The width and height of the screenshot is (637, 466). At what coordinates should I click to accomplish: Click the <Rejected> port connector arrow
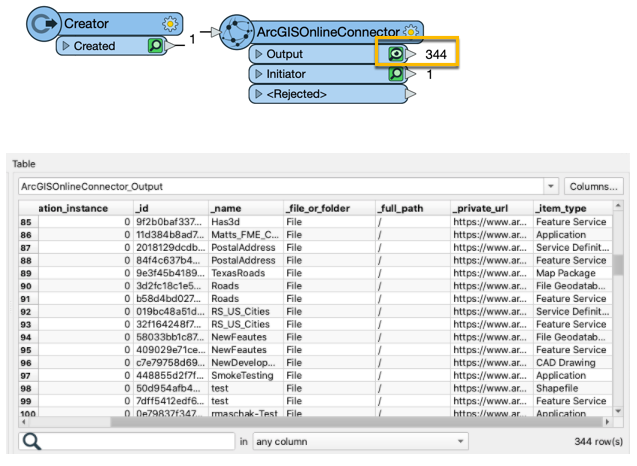point(411,94)
